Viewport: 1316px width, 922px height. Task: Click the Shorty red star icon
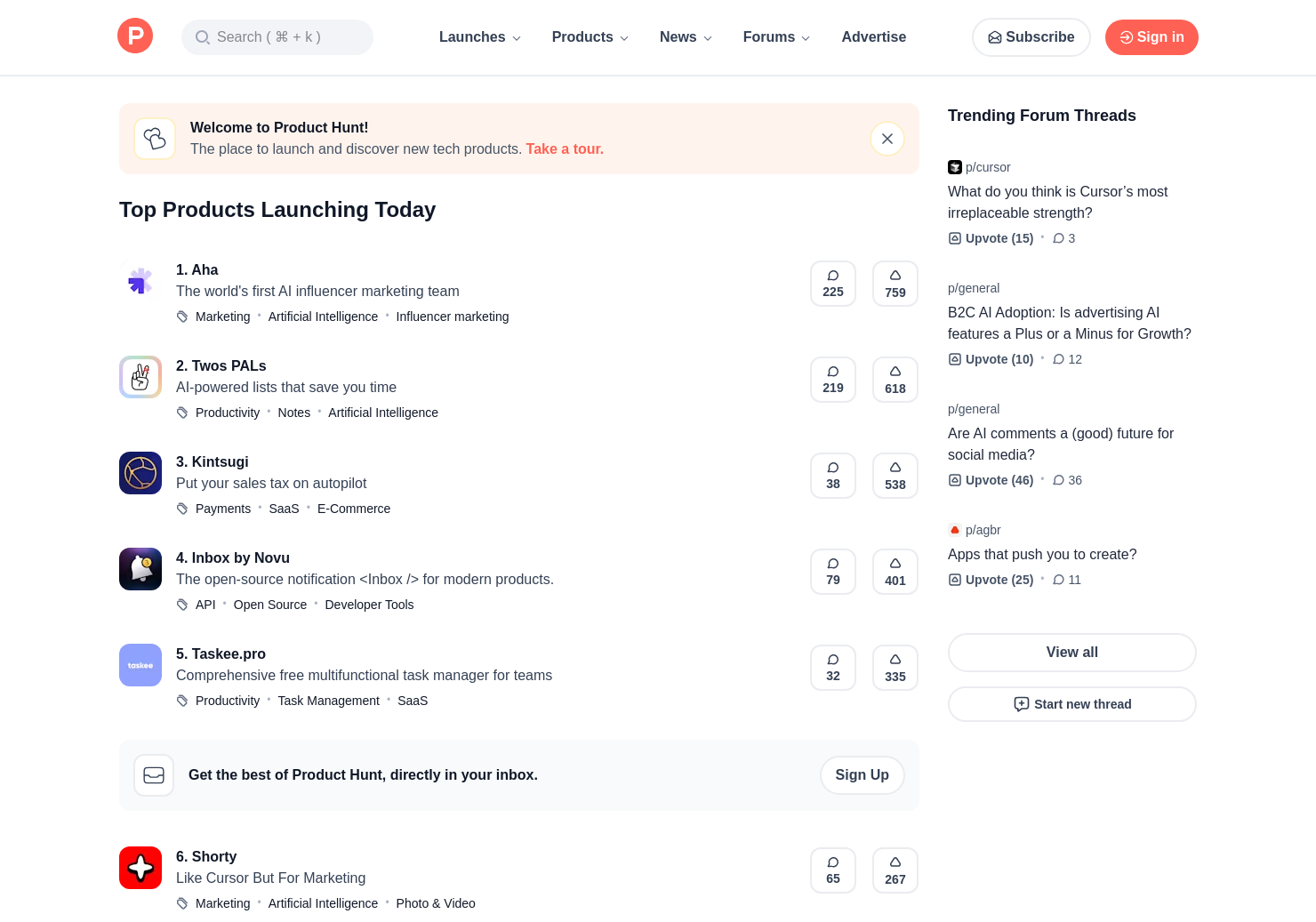(140, 868)
